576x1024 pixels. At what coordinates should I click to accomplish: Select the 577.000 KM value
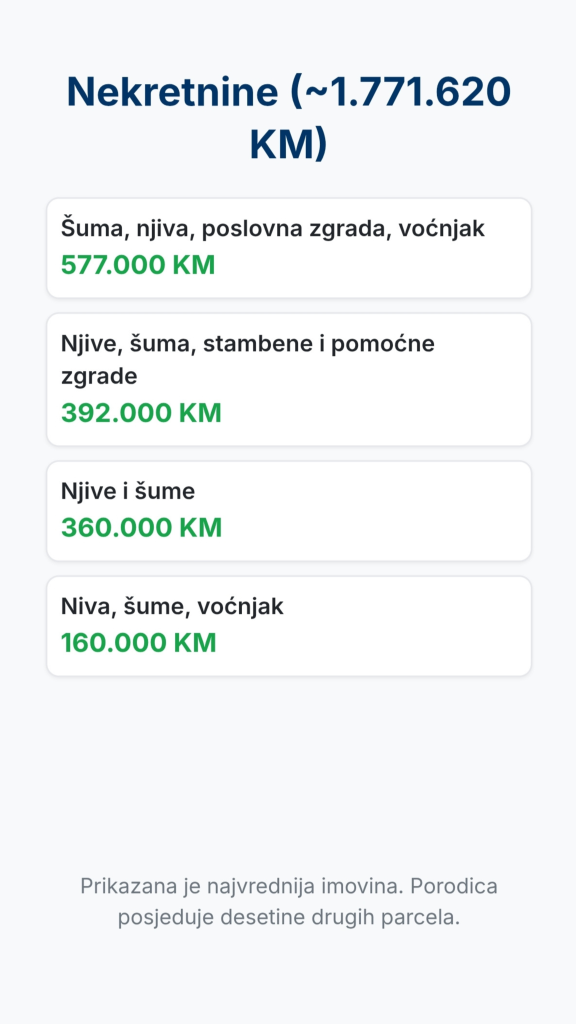tap(138, 265)
